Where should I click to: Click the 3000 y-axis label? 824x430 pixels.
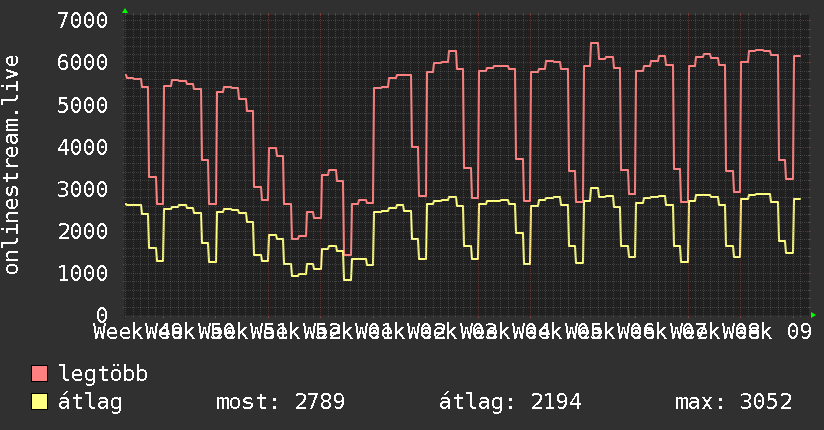click(83, 189)
